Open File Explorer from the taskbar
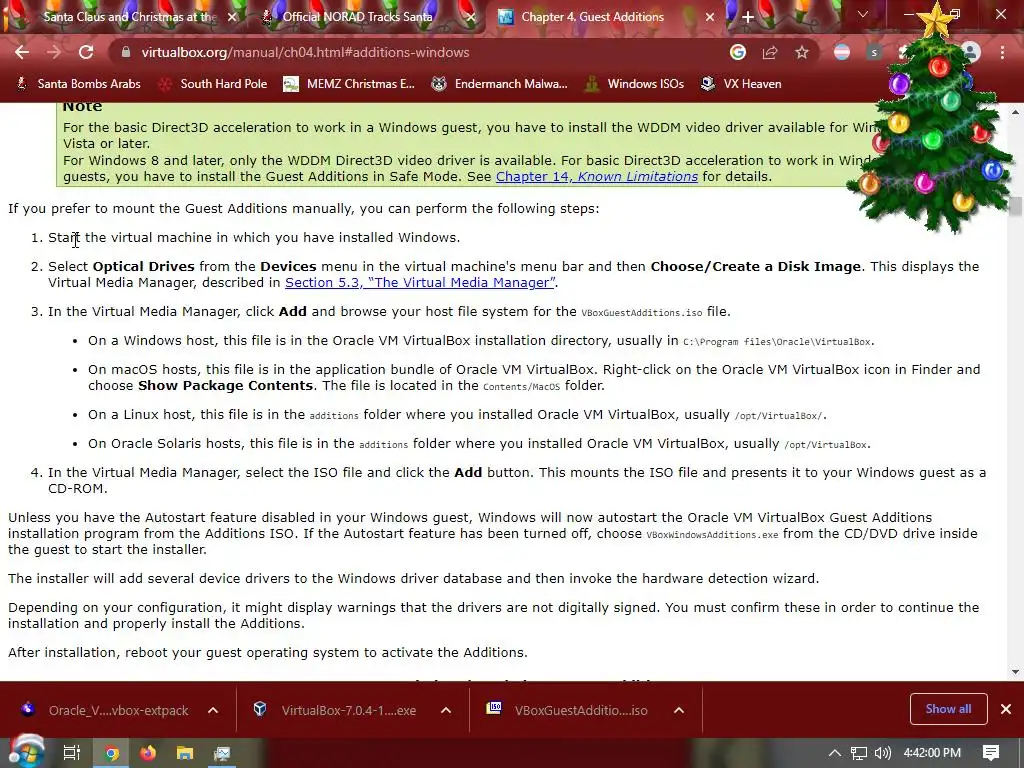 (x=185, y=753)
